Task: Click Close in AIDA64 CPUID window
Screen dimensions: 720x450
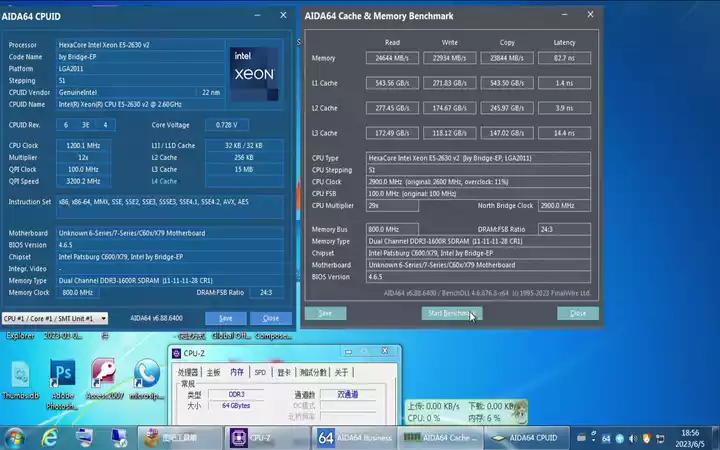Action: click(271, 318)
